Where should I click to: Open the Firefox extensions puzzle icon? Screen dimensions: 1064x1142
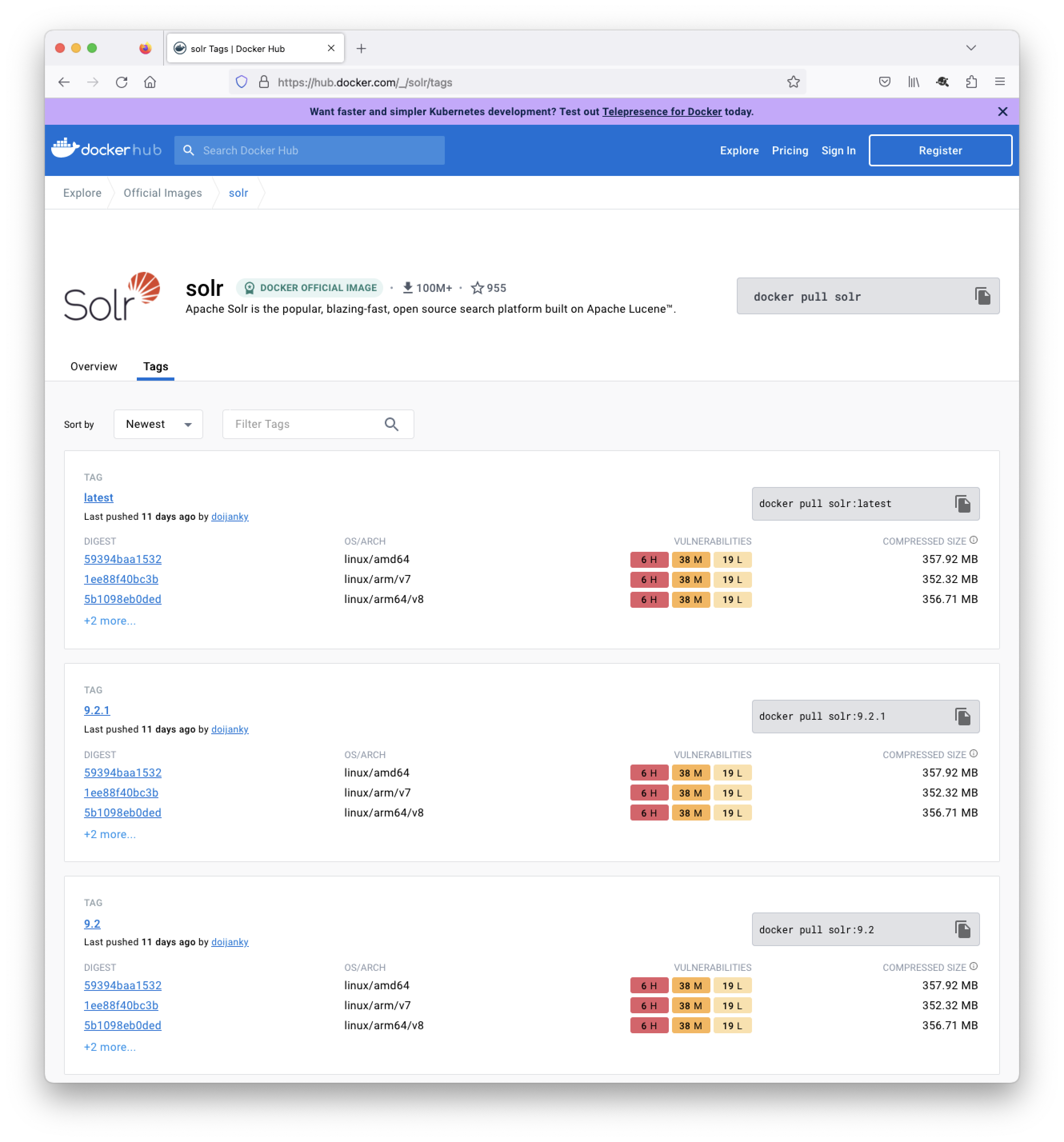click(x=971, y=82)
